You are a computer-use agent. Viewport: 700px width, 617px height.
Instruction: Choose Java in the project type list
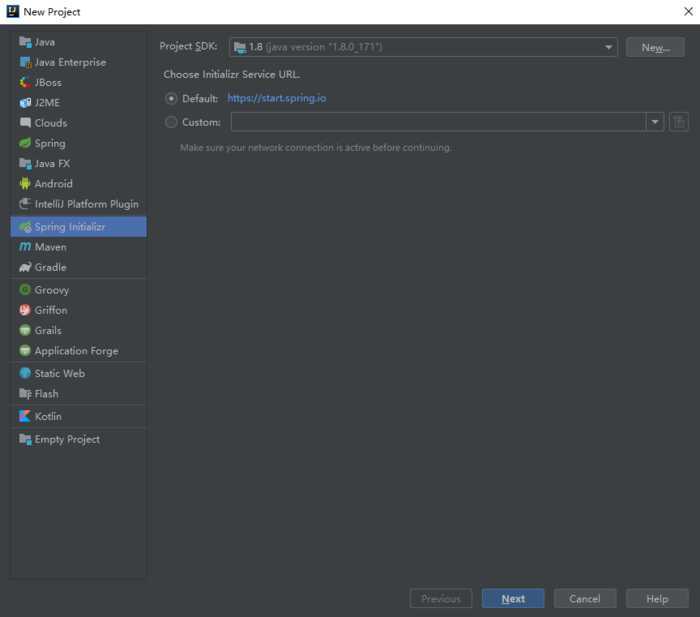point(78,42)
